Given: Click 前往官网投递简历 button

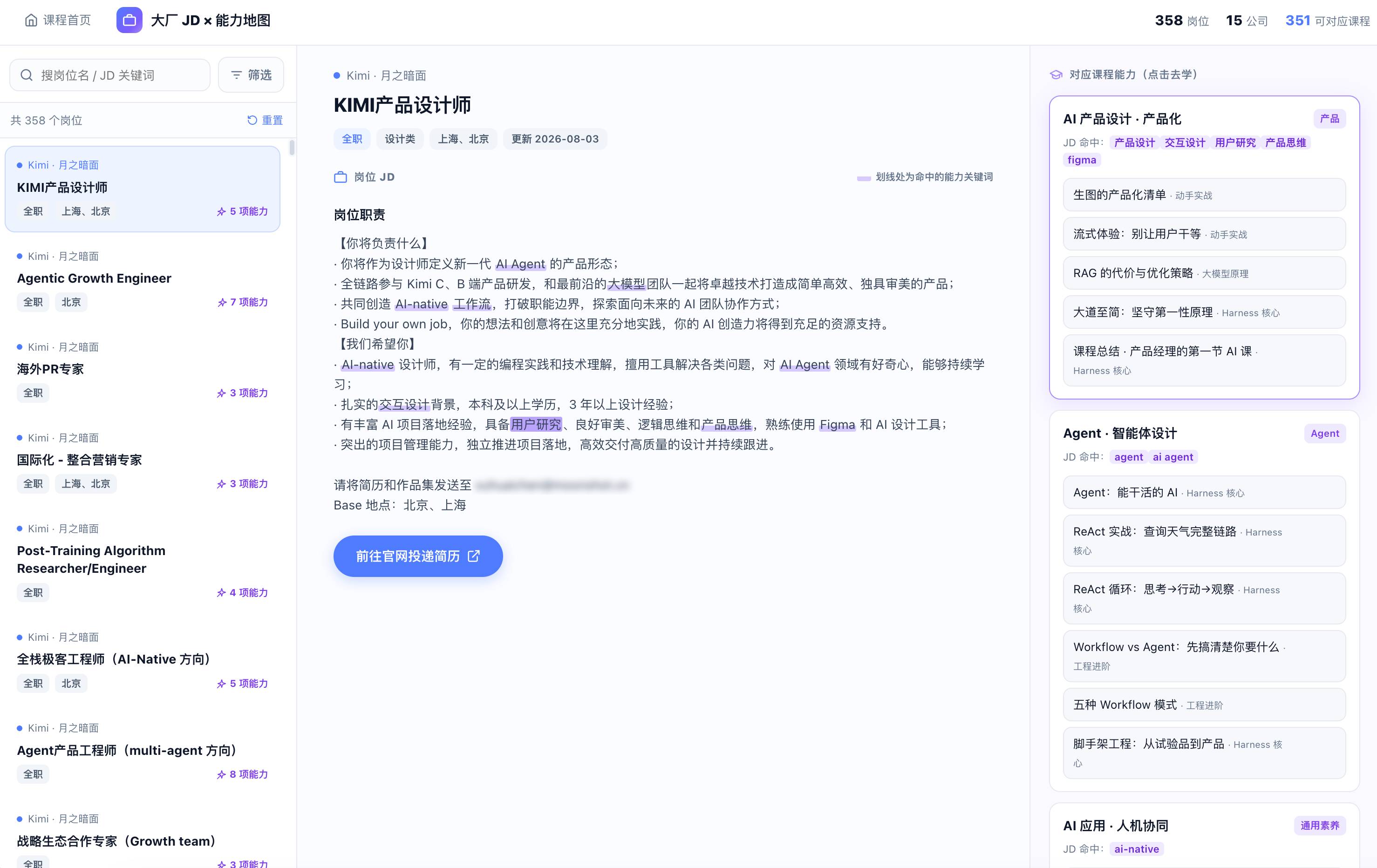Looking at the screenshot, I should point(418,556).
